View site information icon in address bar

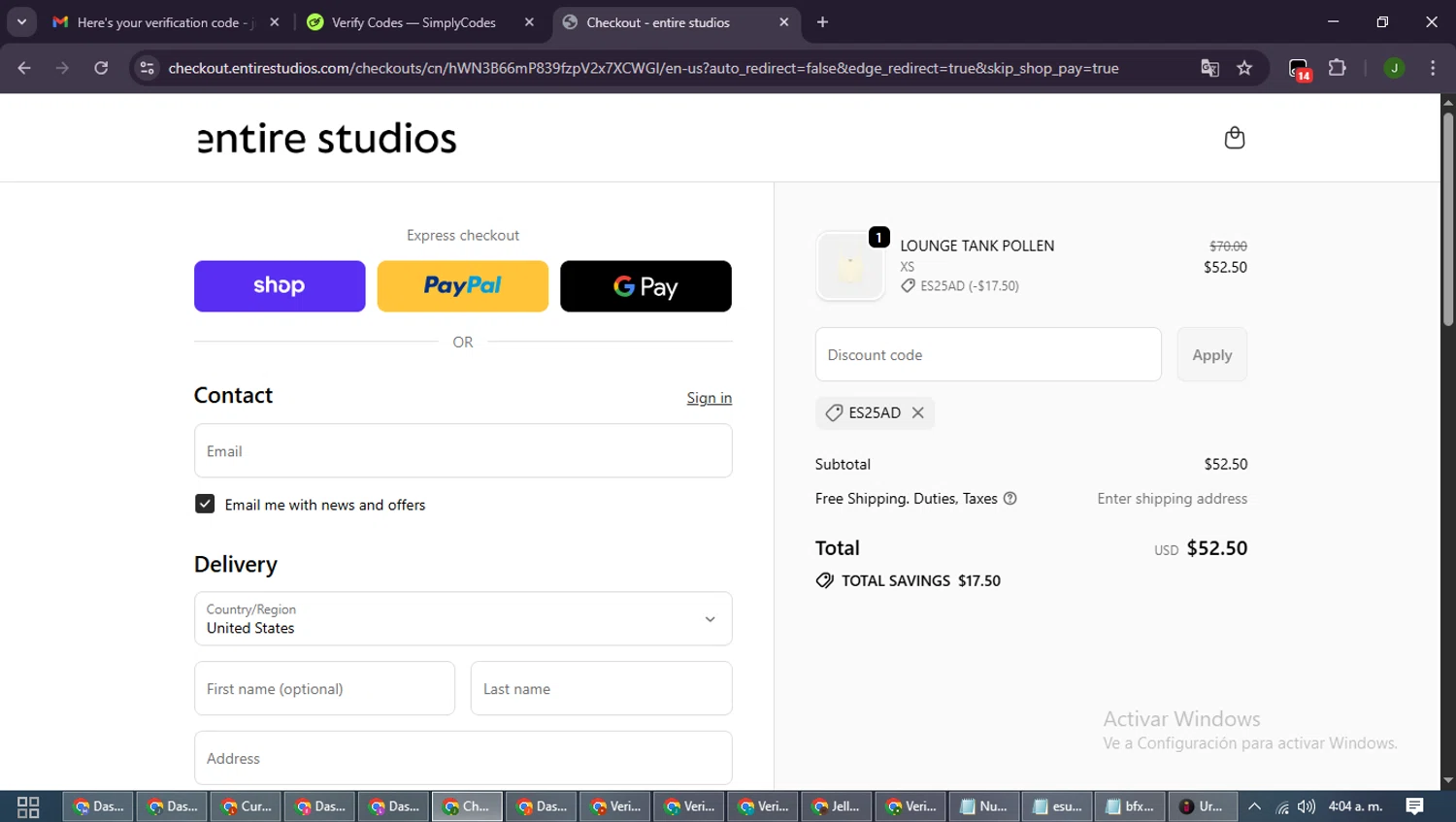(147, 68)
